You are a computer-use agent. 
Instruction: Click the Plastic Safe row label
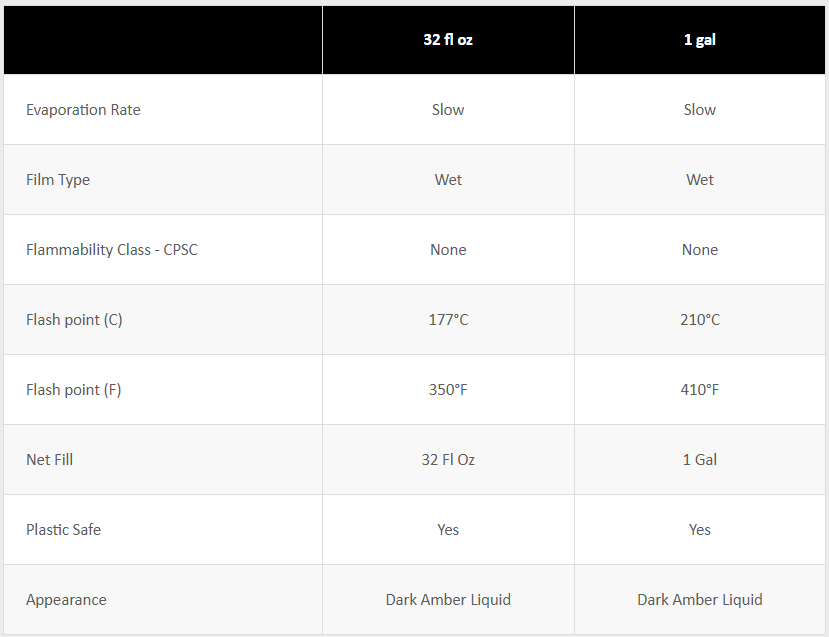[x=63, y=530]
